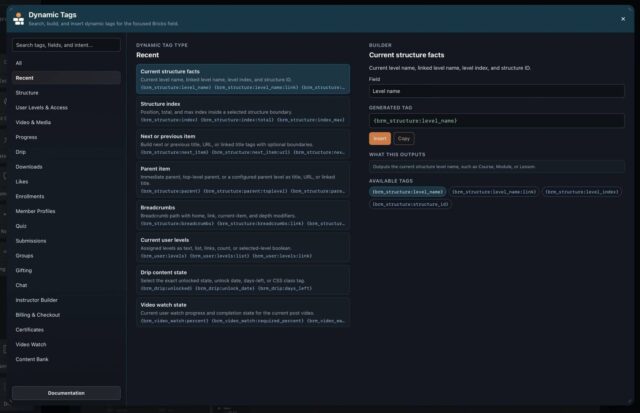Open the Submissions category

(66, 241)
